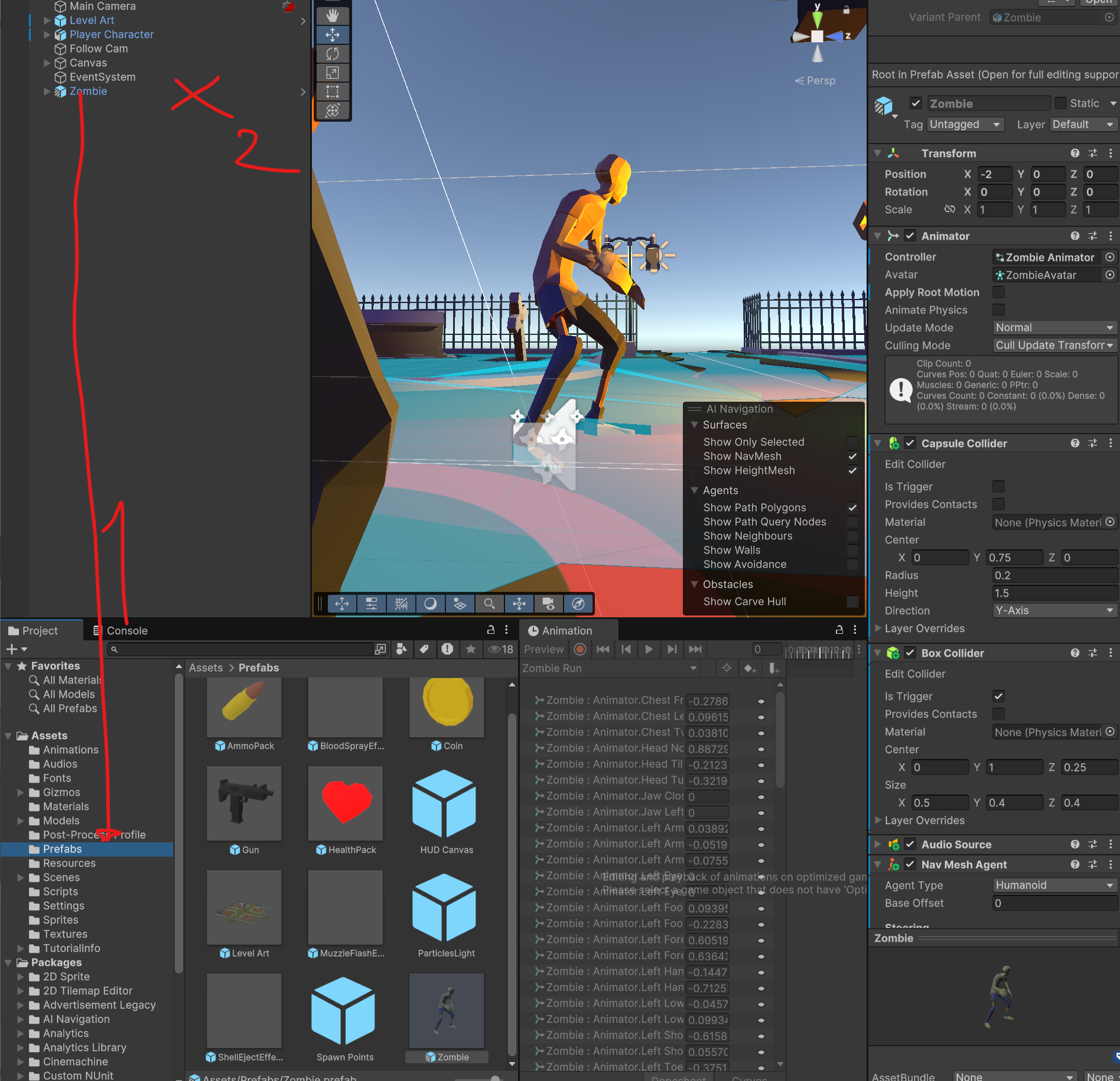Screen dimensions: 1120x1081
Task: Play the animation preview
Action: click(649, 649)
